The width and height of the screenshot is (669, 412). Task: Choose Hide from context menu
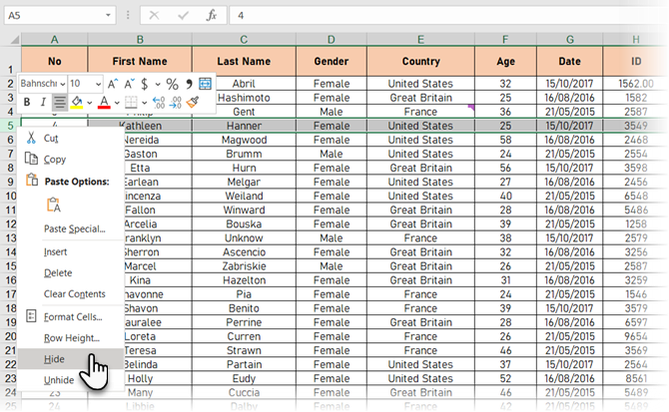[x=71, y=359]
